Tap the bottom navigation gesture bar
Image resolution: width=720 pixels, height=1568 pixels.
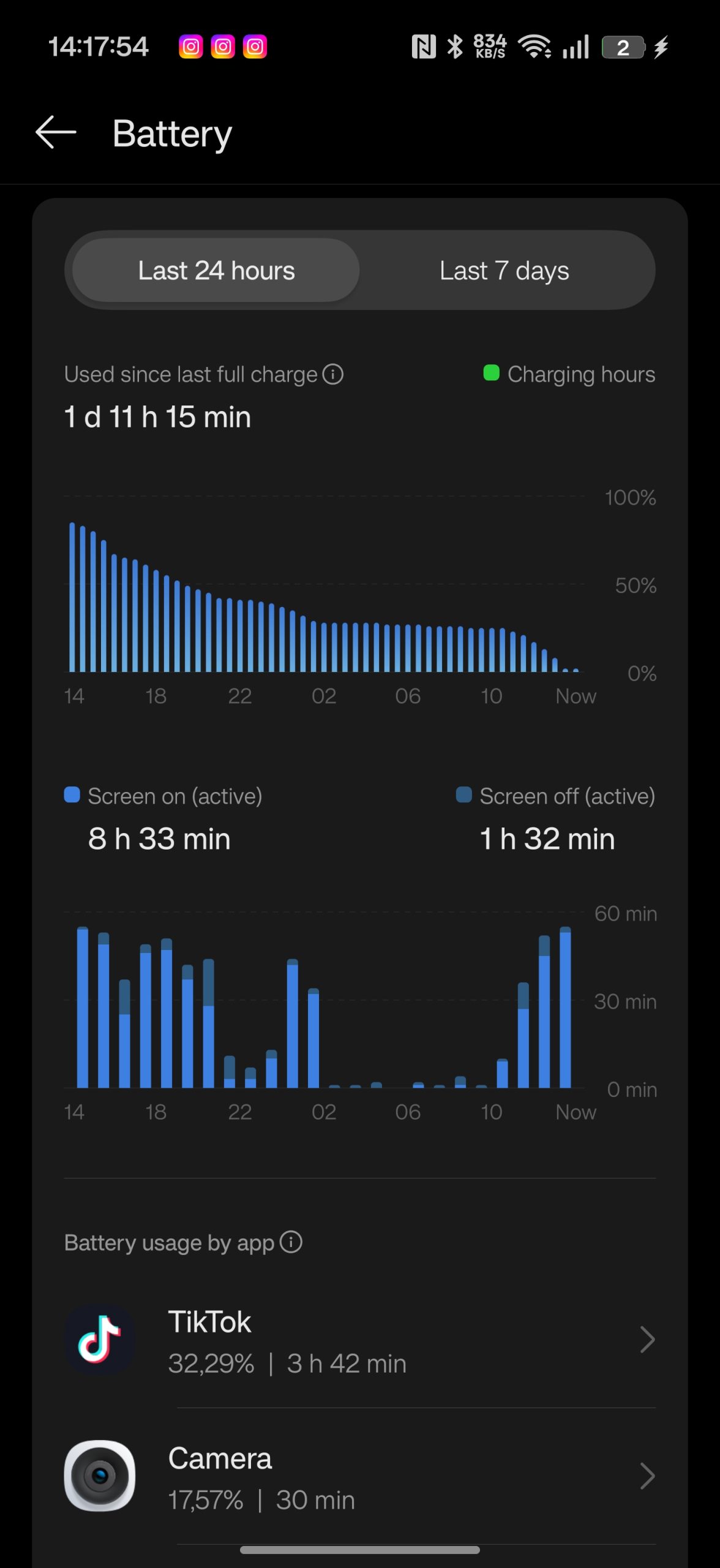(x=360, y=1550)
